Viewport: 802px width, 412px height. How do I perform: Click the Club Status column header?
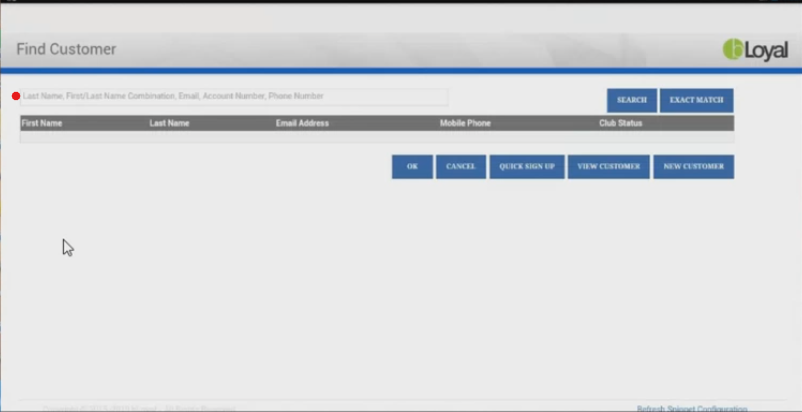(620, 123)
